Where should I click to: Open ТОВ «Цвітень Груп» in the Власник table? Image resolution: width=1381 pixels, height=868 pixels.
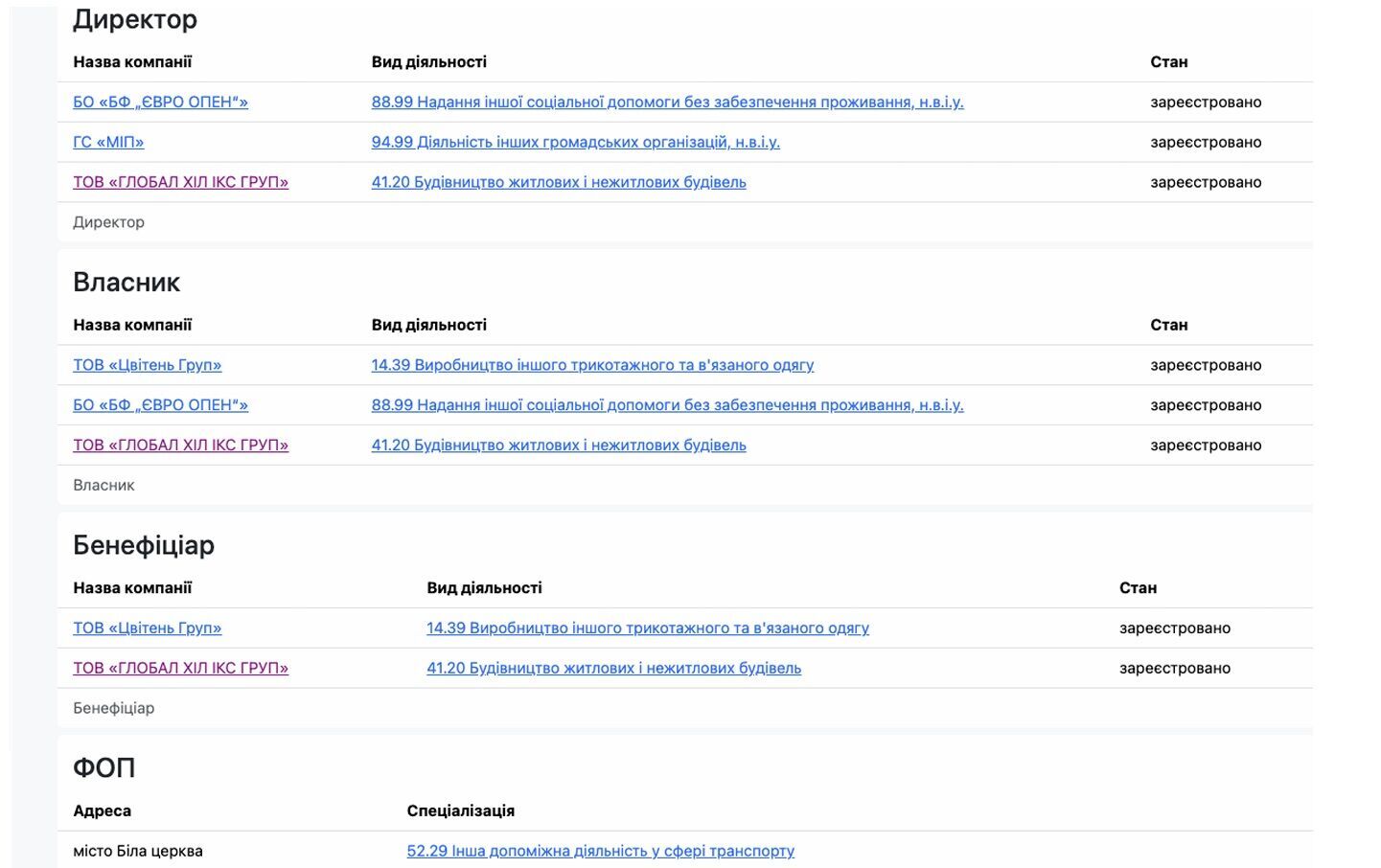point(147,365)
